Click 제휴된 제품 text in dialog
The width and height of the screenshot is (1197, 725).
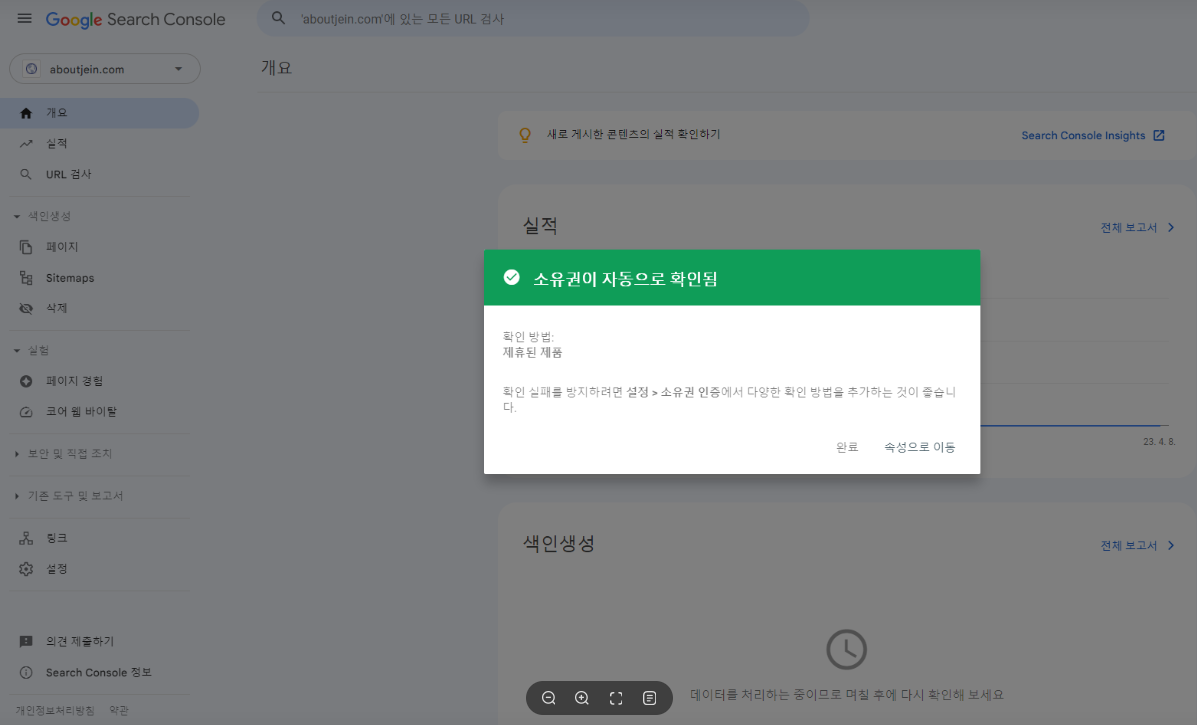click(x=533, y=353)
